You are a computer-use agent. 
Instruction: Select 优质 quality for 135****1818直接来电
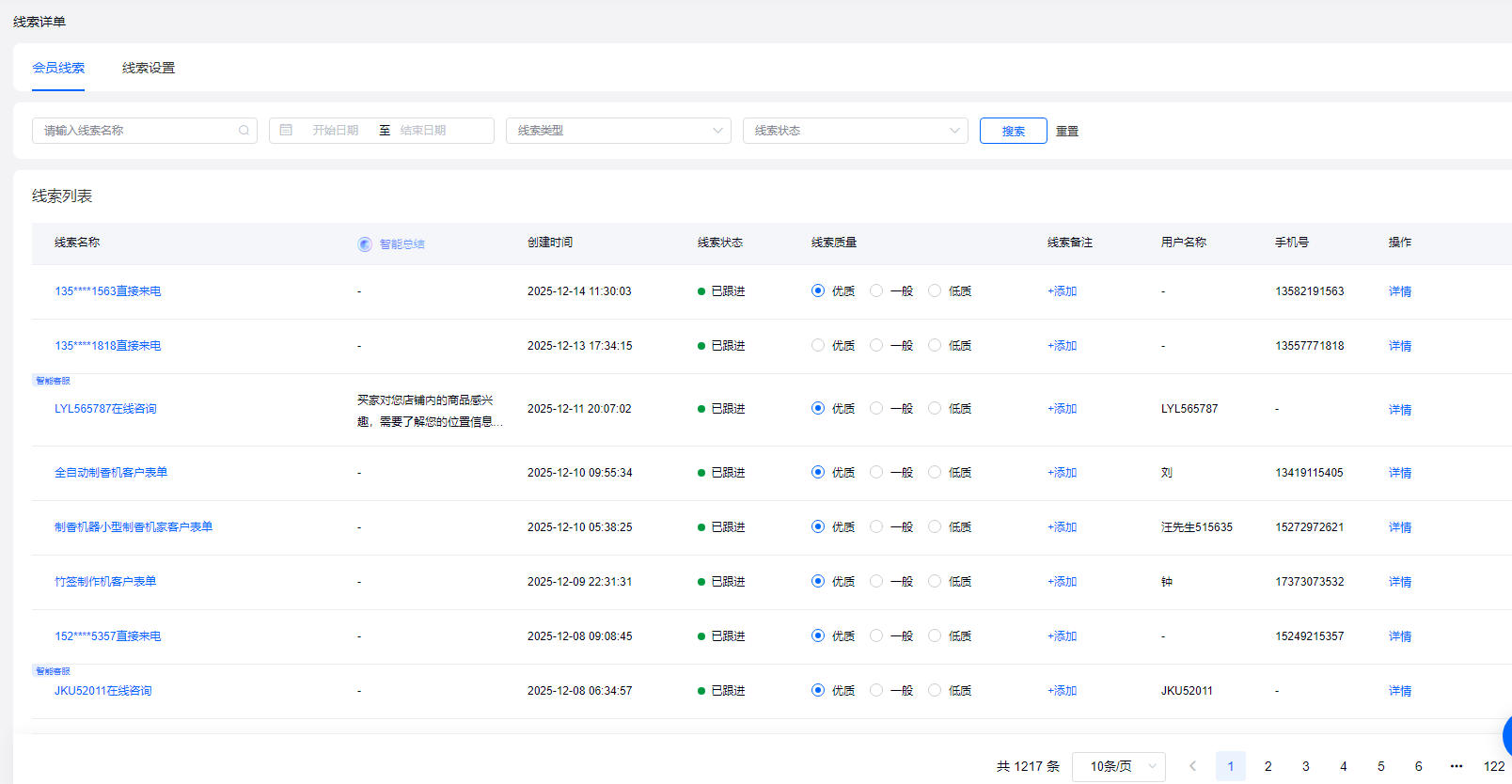pos(818,346)
